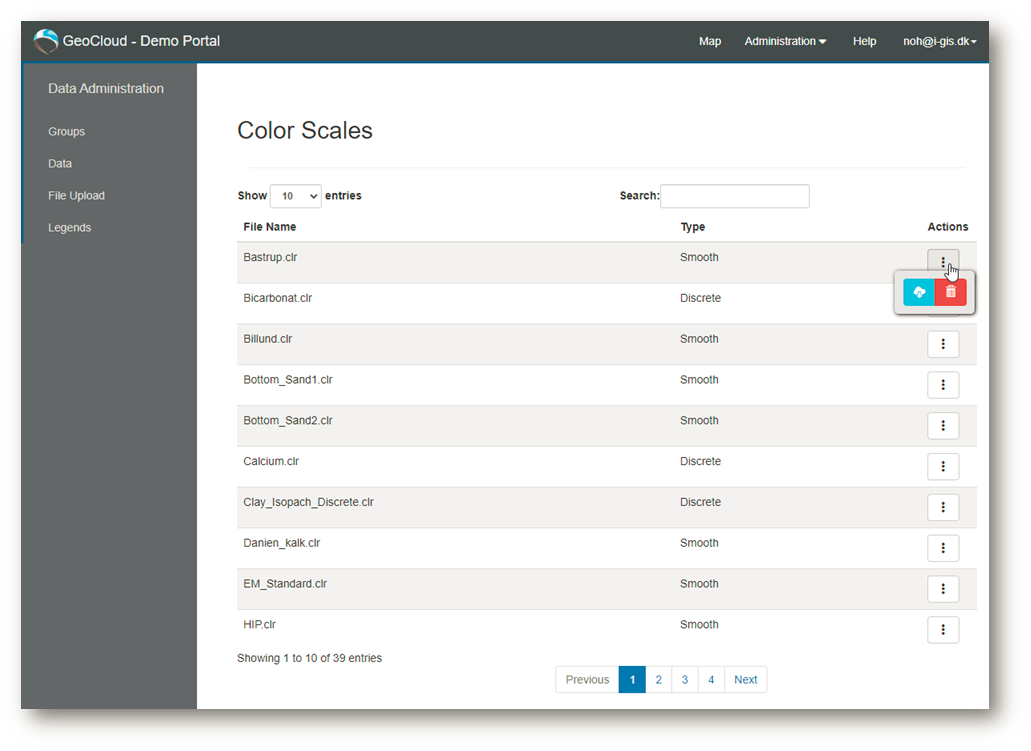Click the red trash delete icon
This screenshot has width=1031, height=751.
pos(951,292)
